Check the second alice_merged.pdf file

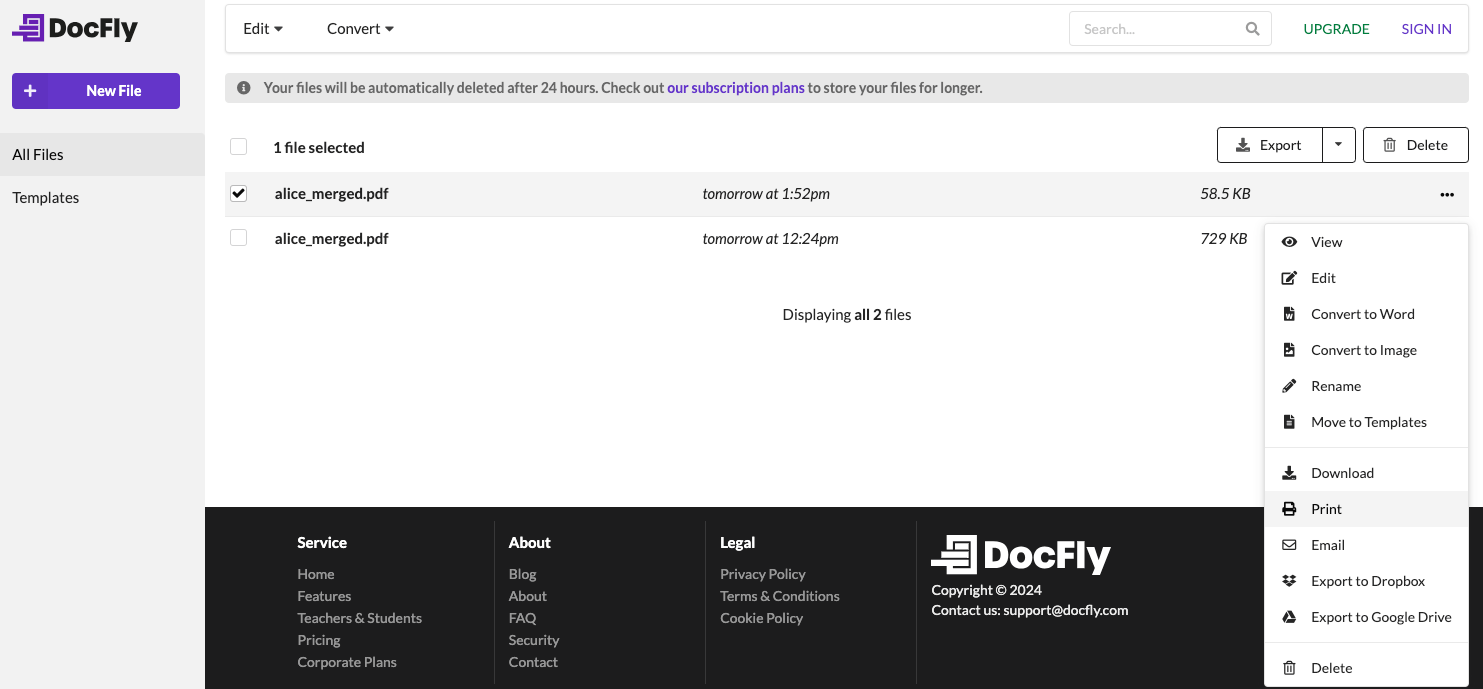click(x=238, y=238)
